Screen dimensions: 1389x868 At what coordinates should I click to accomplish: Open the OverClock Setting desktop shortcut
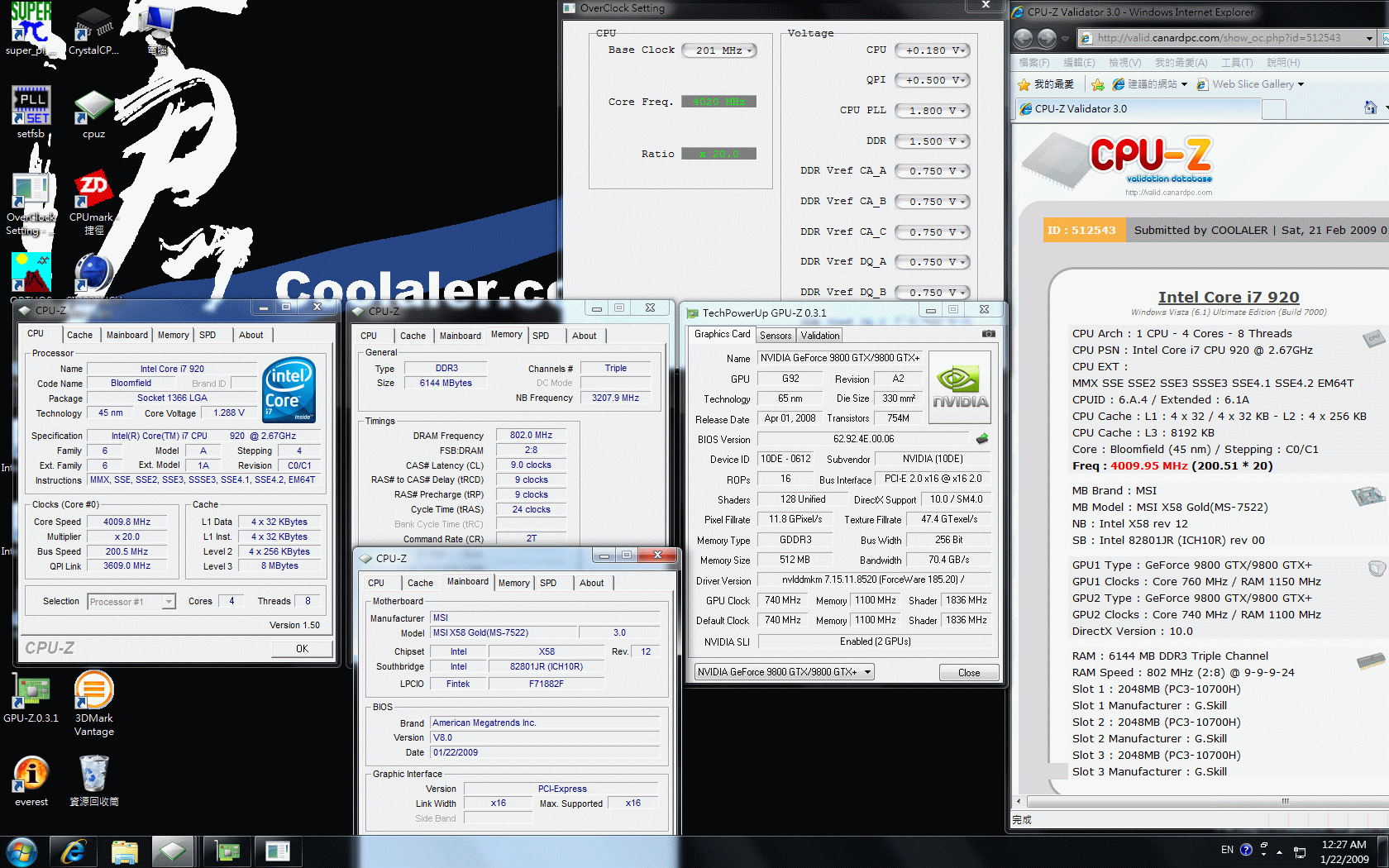click(31, 203)
